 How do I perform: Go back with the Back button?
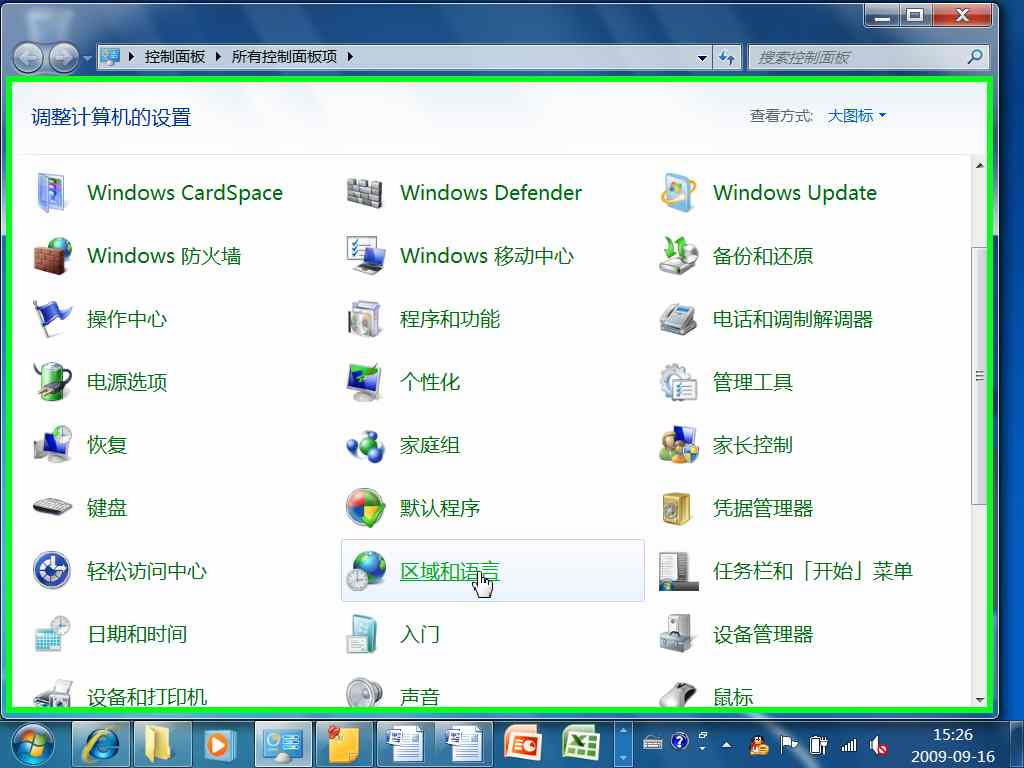(x=28, y=58)
